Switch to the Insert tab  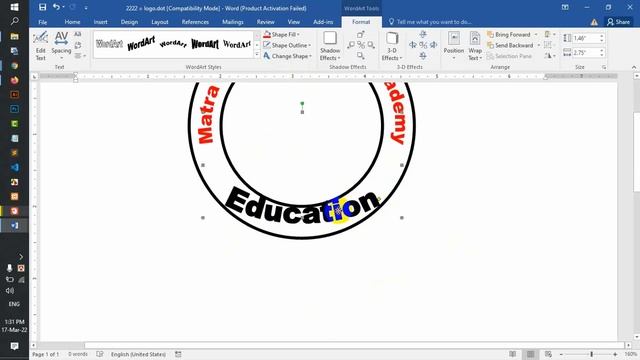[x=100, y=22]
